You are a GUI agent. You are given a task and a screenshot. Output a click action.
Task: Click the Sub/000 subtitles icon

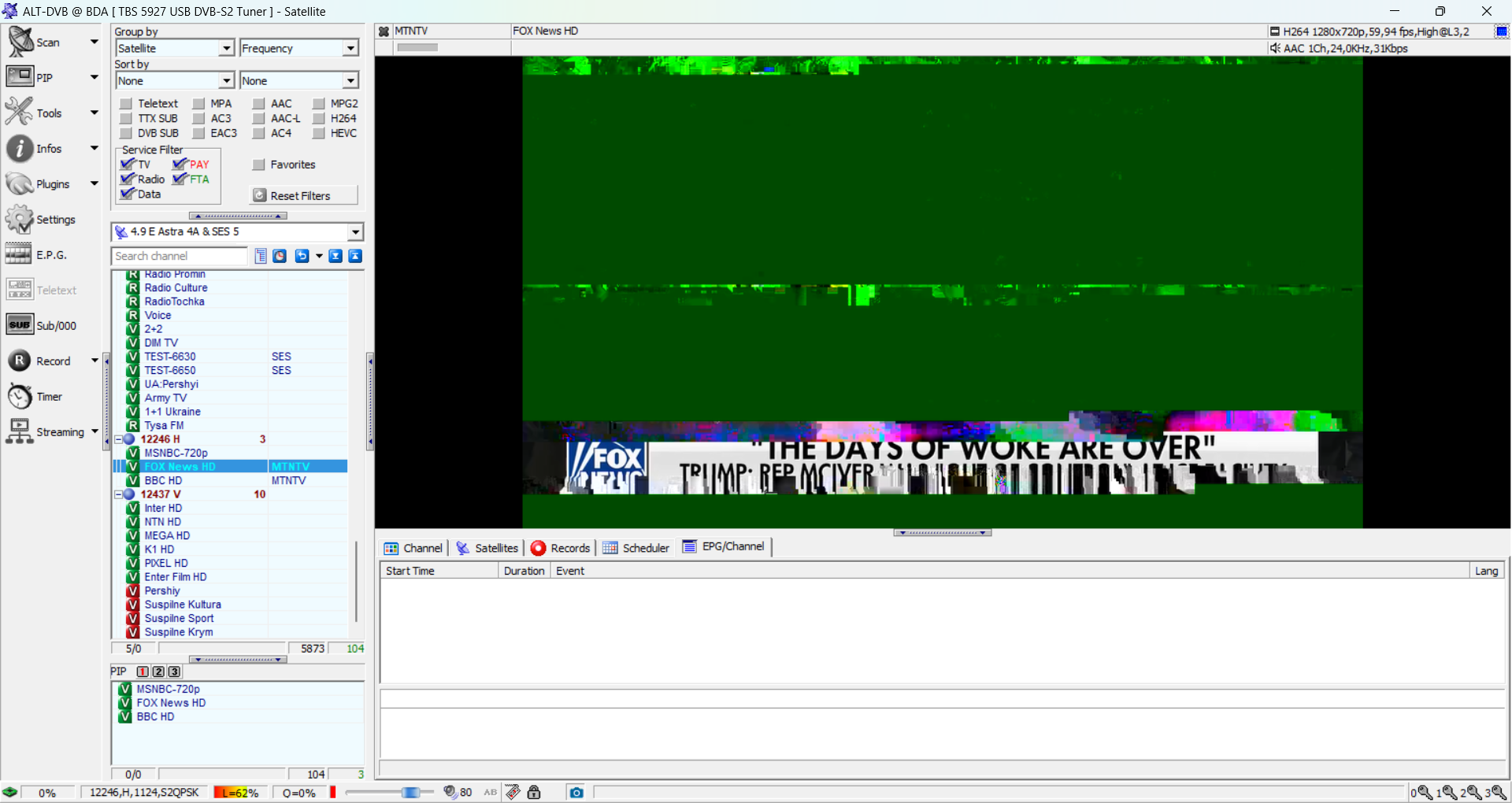click(20, 325)
